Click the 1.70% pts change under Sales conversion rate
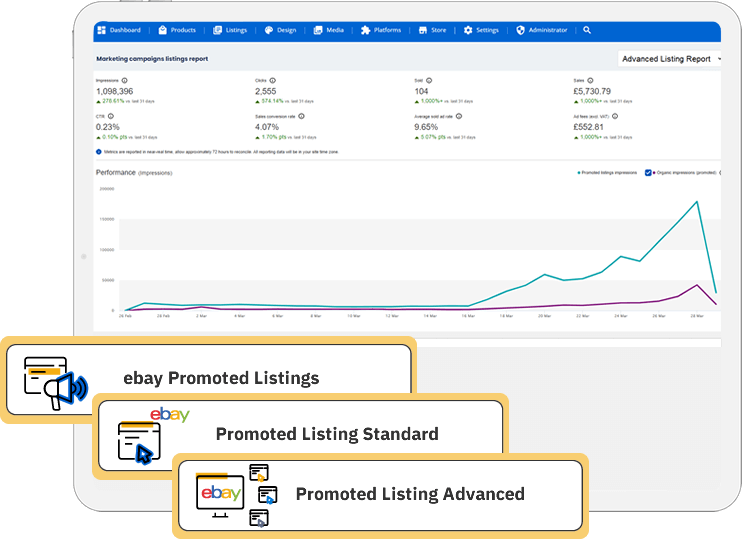 (274, 137)
